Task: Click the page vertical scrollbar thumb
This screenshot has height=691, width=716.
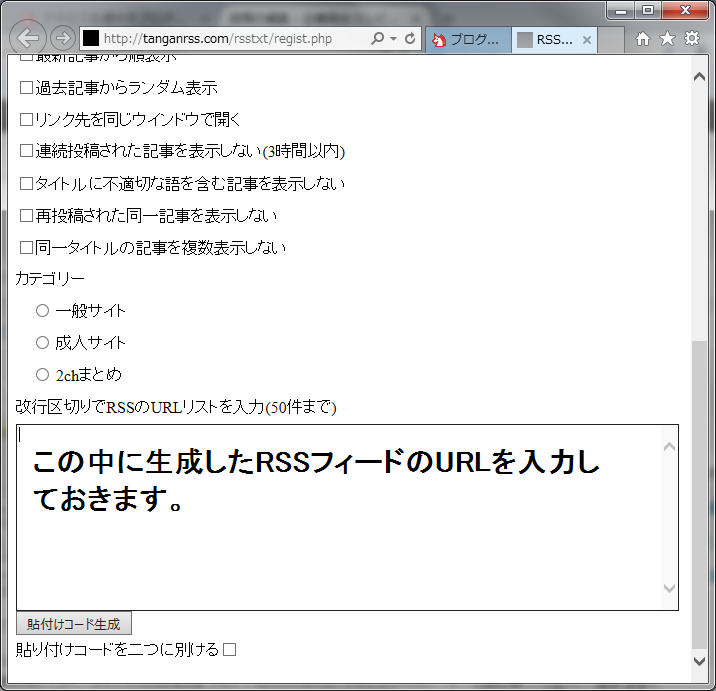Action: (700, 494)
